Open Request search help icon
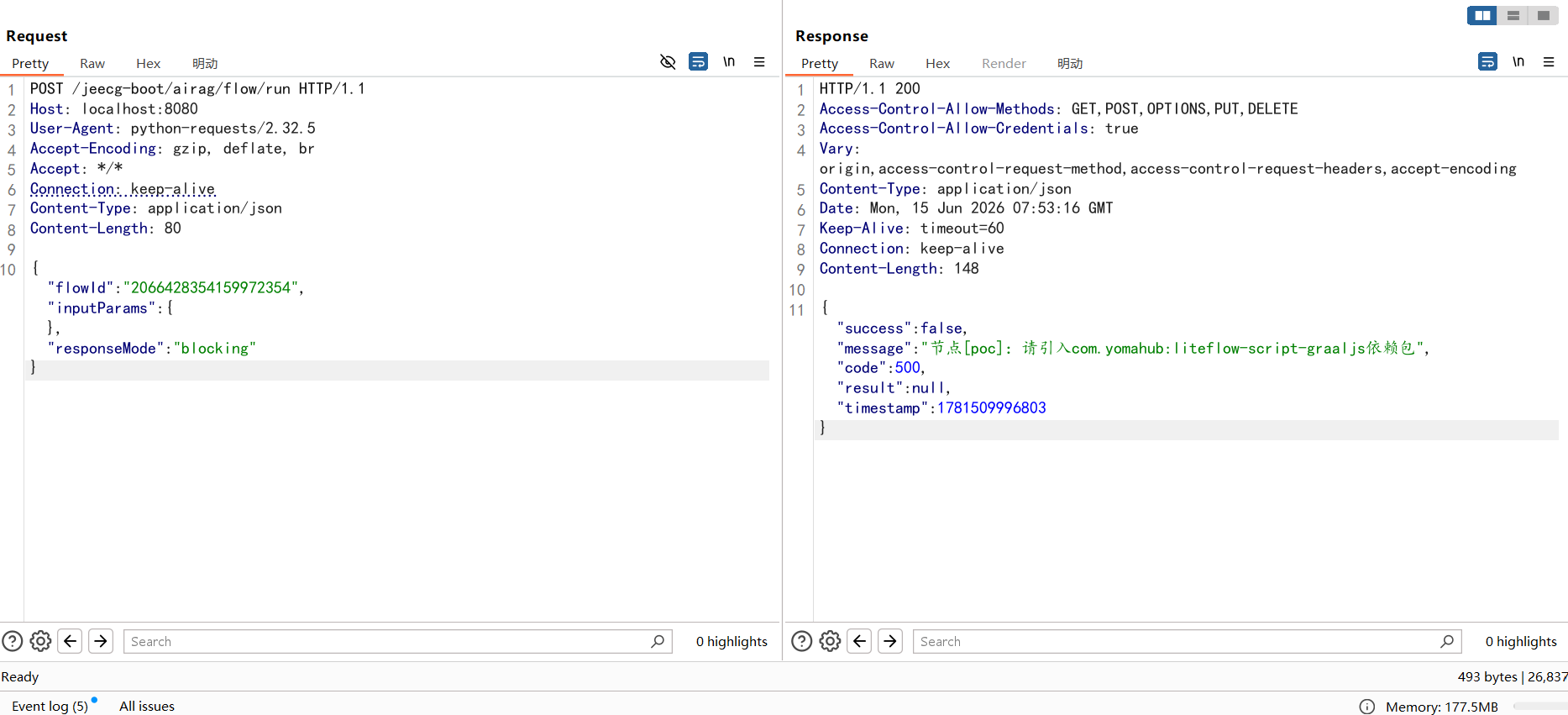 (13, 641)
